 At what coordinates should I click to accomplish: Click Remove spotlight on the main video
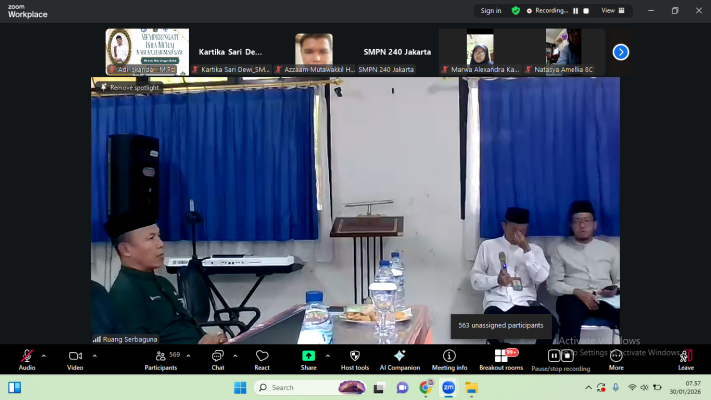coord(129,87)
